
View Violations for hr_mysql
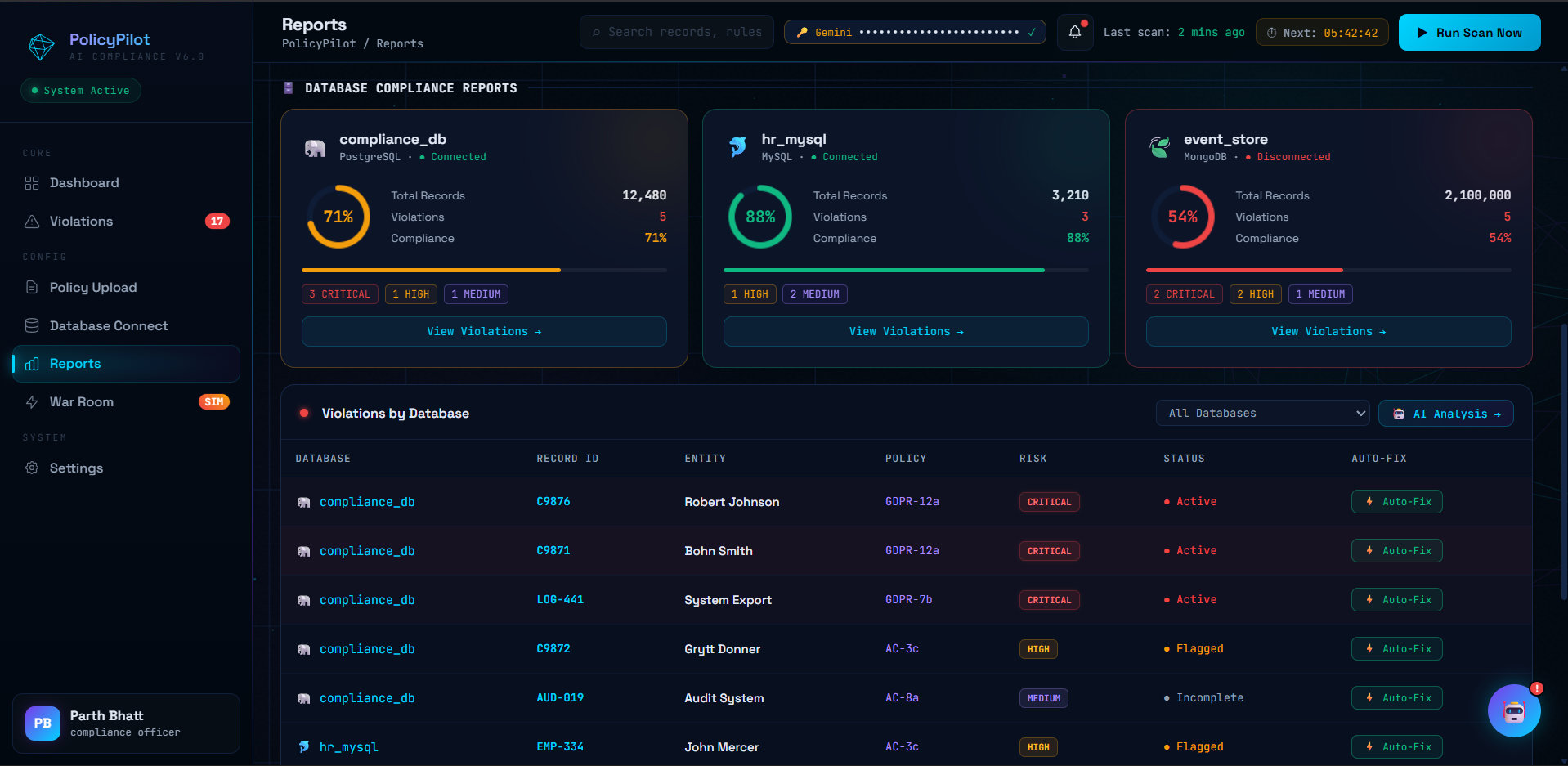coord(906,332)
